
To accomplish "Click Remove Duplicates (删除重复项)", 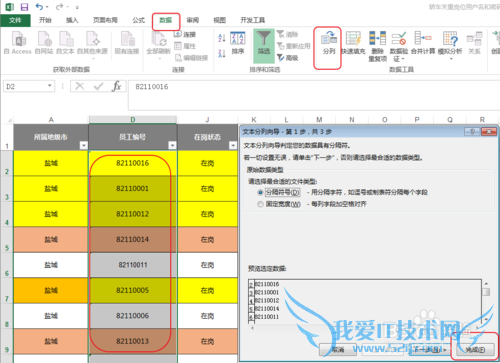I will [377, 46].
